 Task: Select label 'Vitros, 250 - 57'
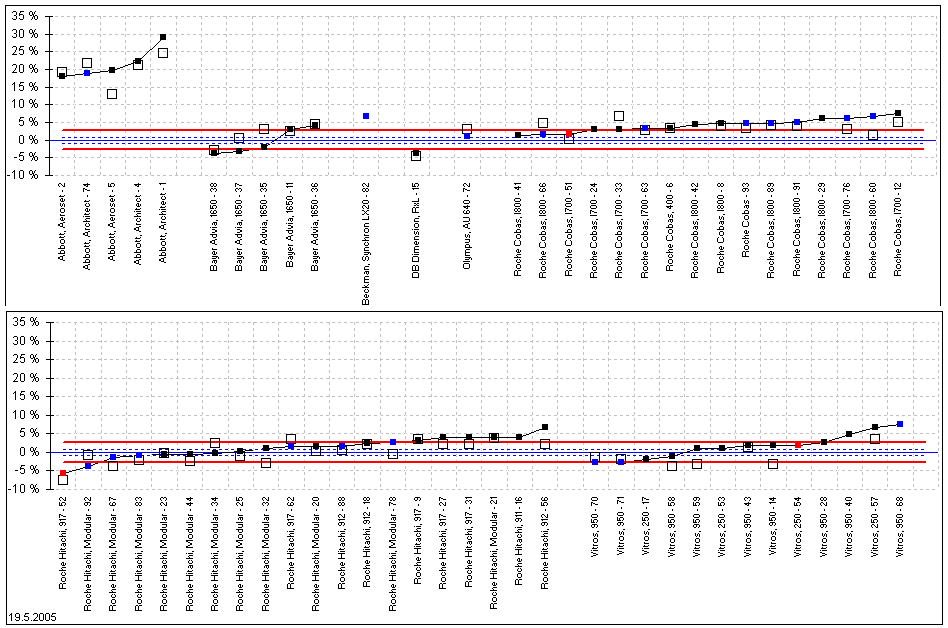[874, 529]
